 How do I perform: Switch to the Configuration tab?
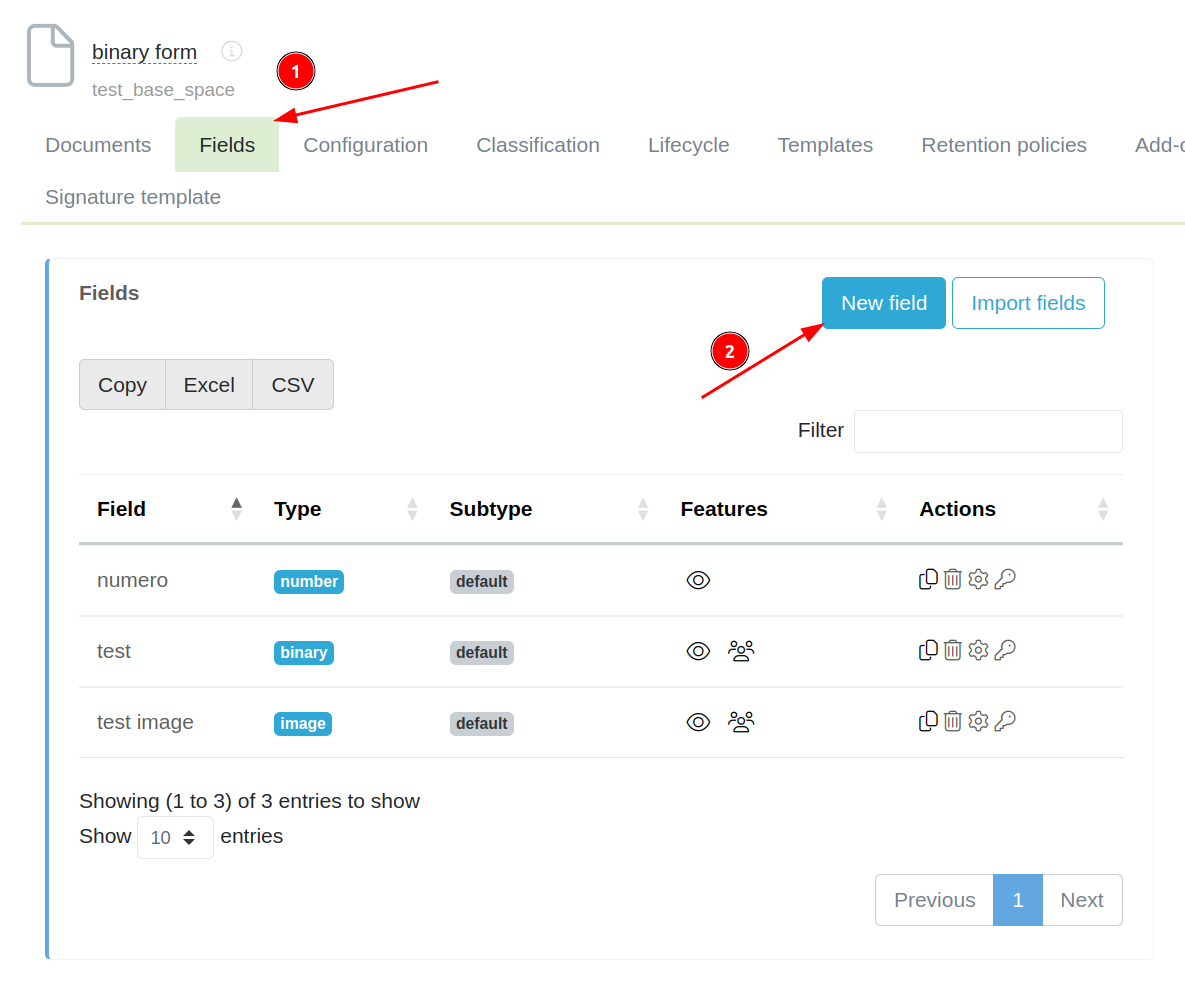(x=365, y=145)
